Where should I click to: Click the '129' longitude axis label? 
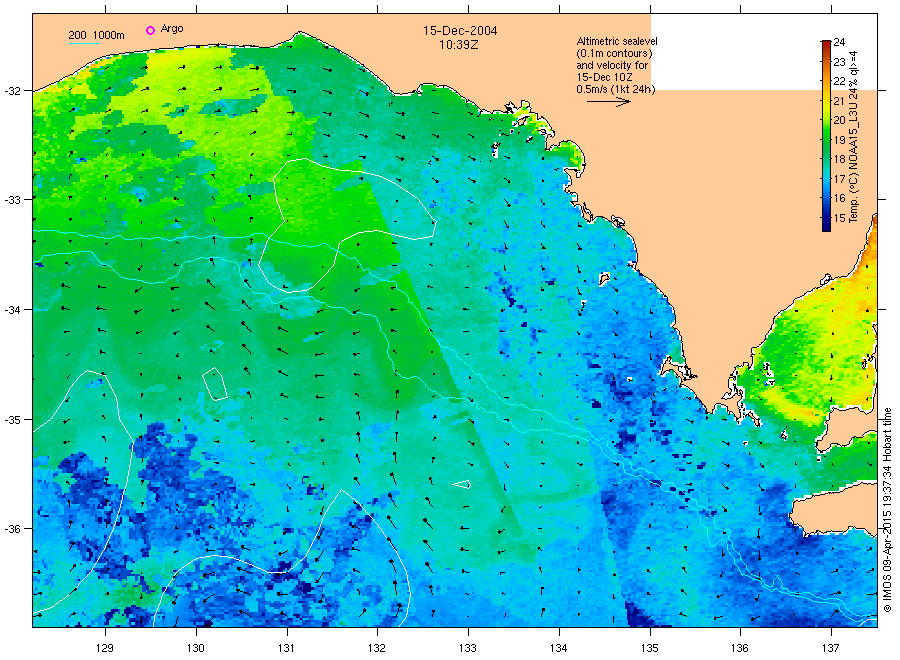pyautogui.click(x=105, y=648)
